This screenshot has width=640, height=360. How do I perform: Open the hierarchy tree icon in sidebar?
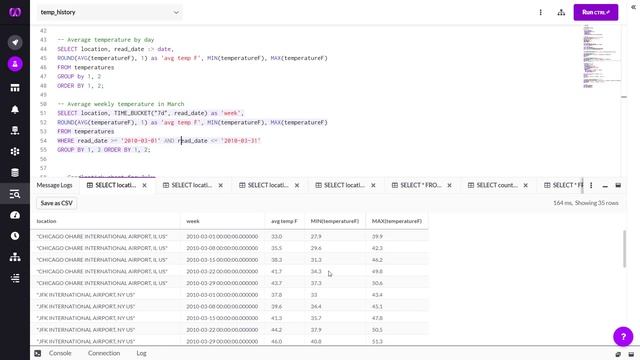coord(15,257)
